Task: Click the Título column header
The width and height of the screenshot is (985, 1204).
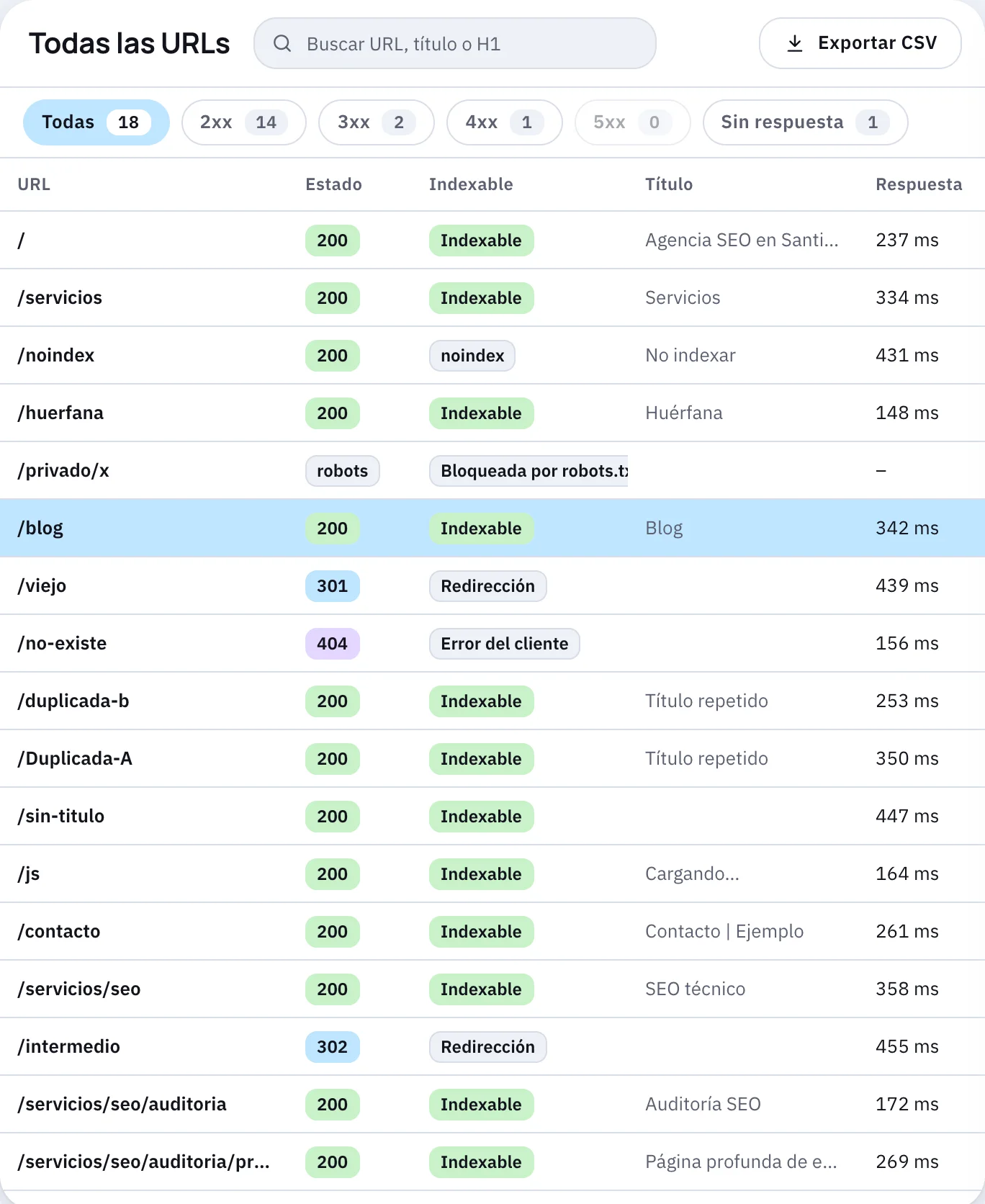Action: coord(669,184)
